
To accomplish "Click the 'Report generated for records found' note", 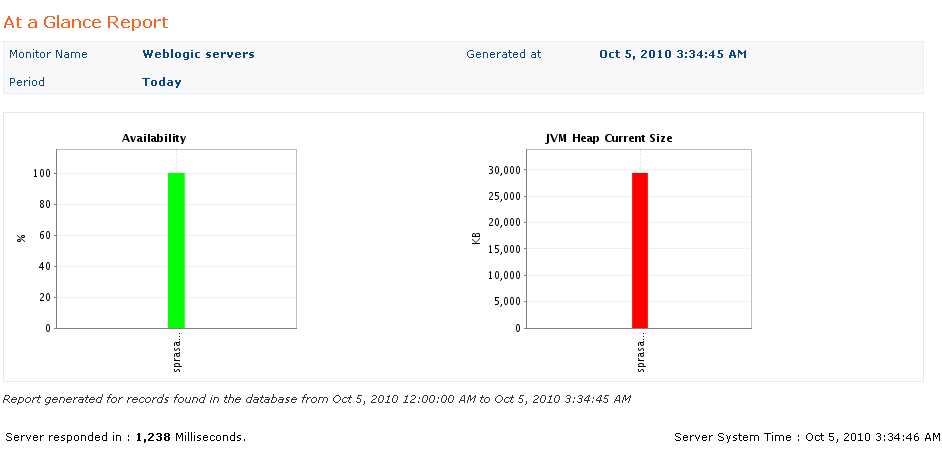I will (317, 399).
